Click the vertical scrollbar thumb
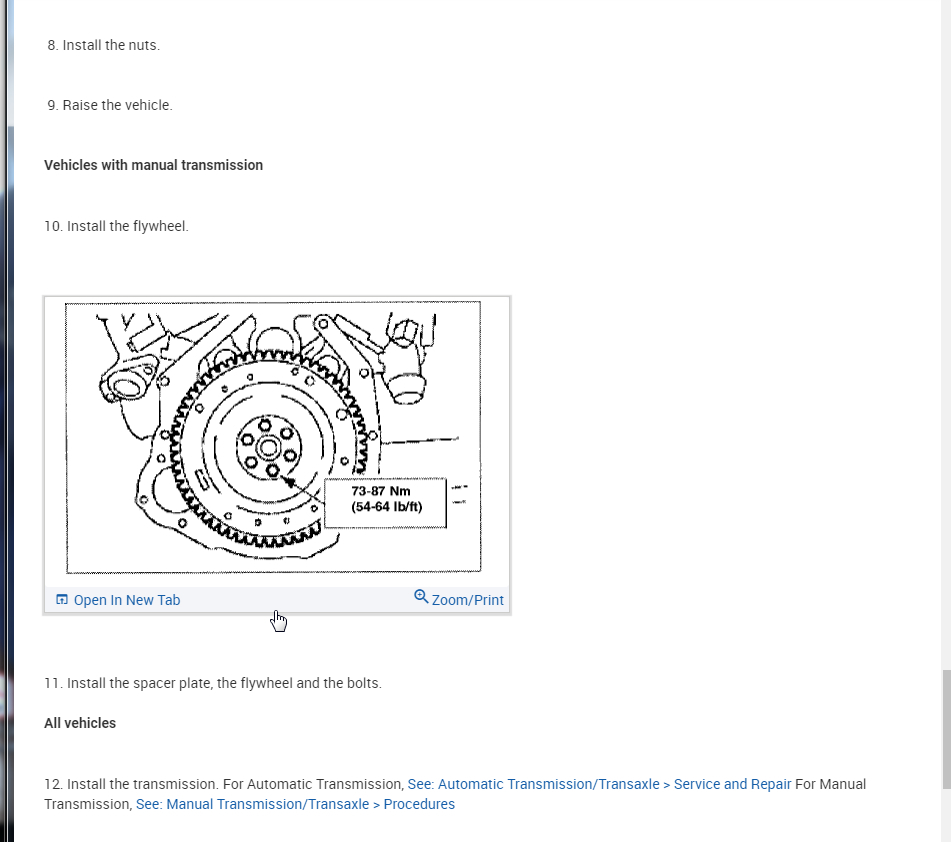Viewport: 951px width, 842px height. click(946, 729)
